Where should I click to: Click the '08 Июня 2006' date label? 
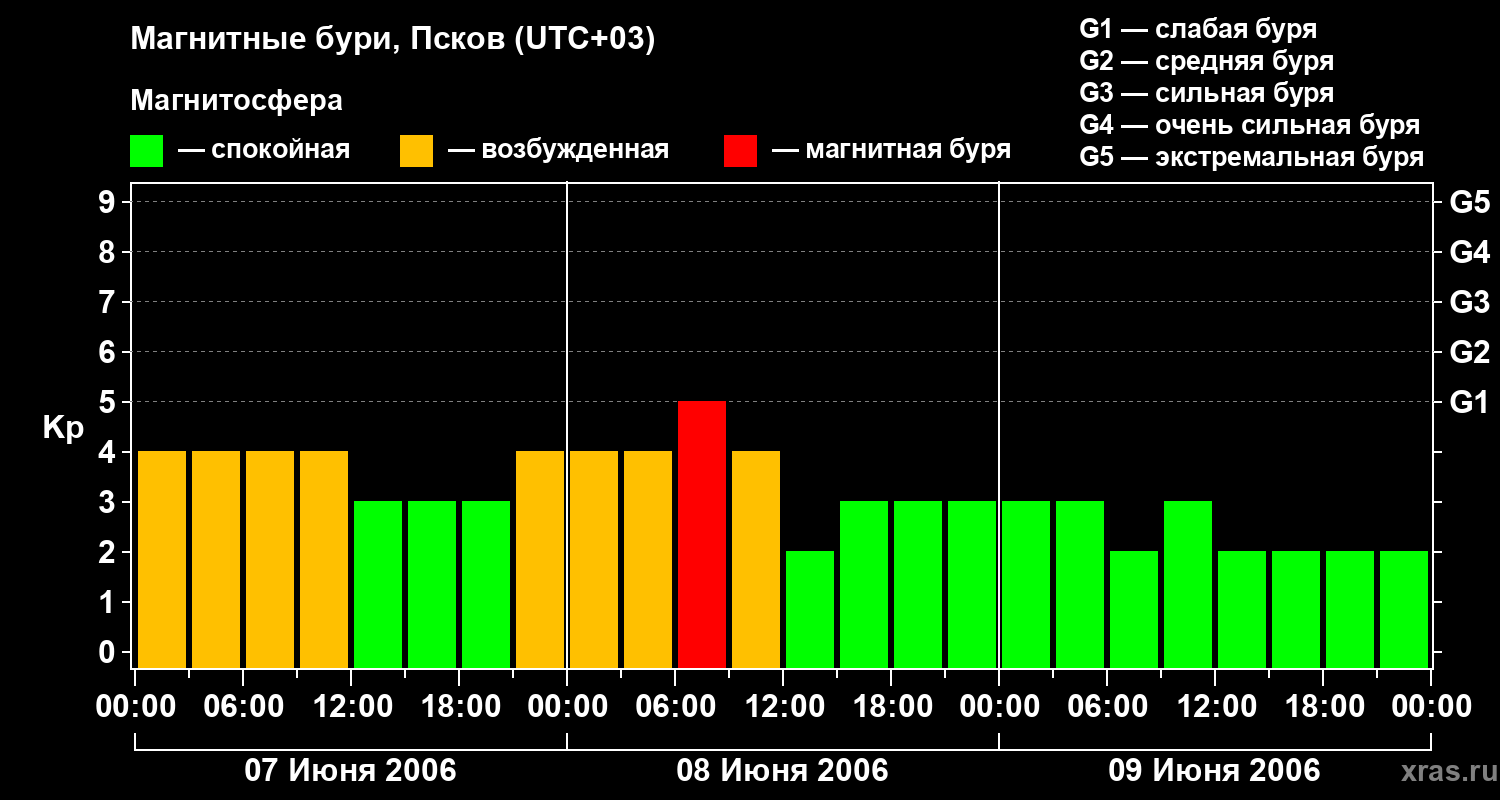[x=783, y=771]
